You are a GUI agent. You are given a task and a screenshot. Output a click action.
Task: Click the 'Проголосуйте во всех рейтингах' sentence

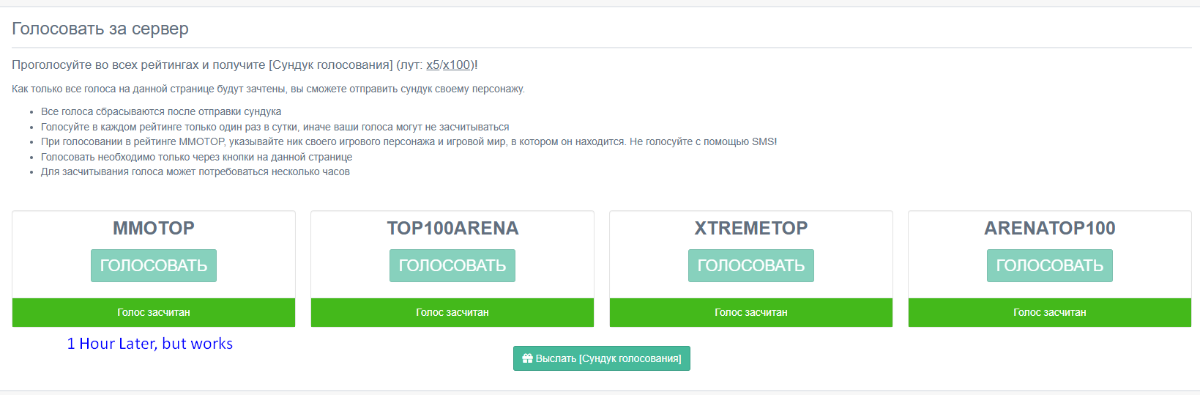point(245,65)
